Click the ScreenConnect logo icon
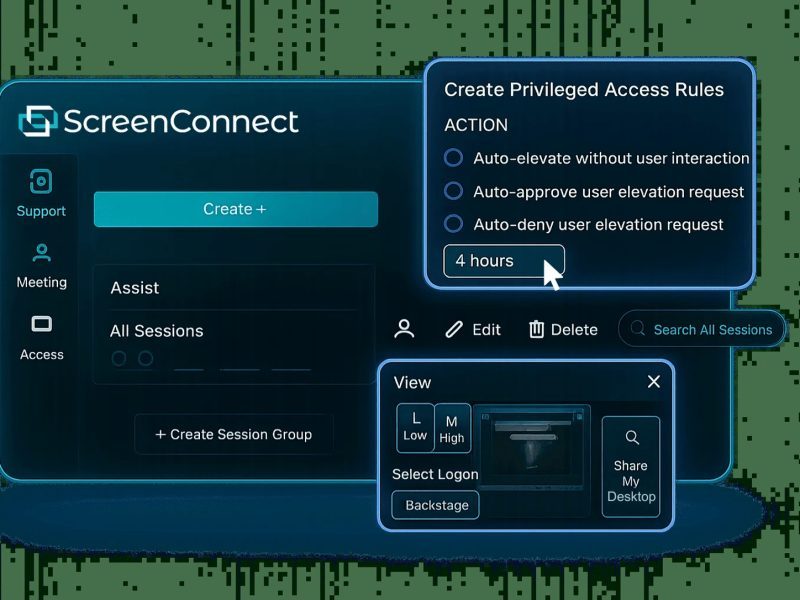800x600 pixels. click(38, 121)
